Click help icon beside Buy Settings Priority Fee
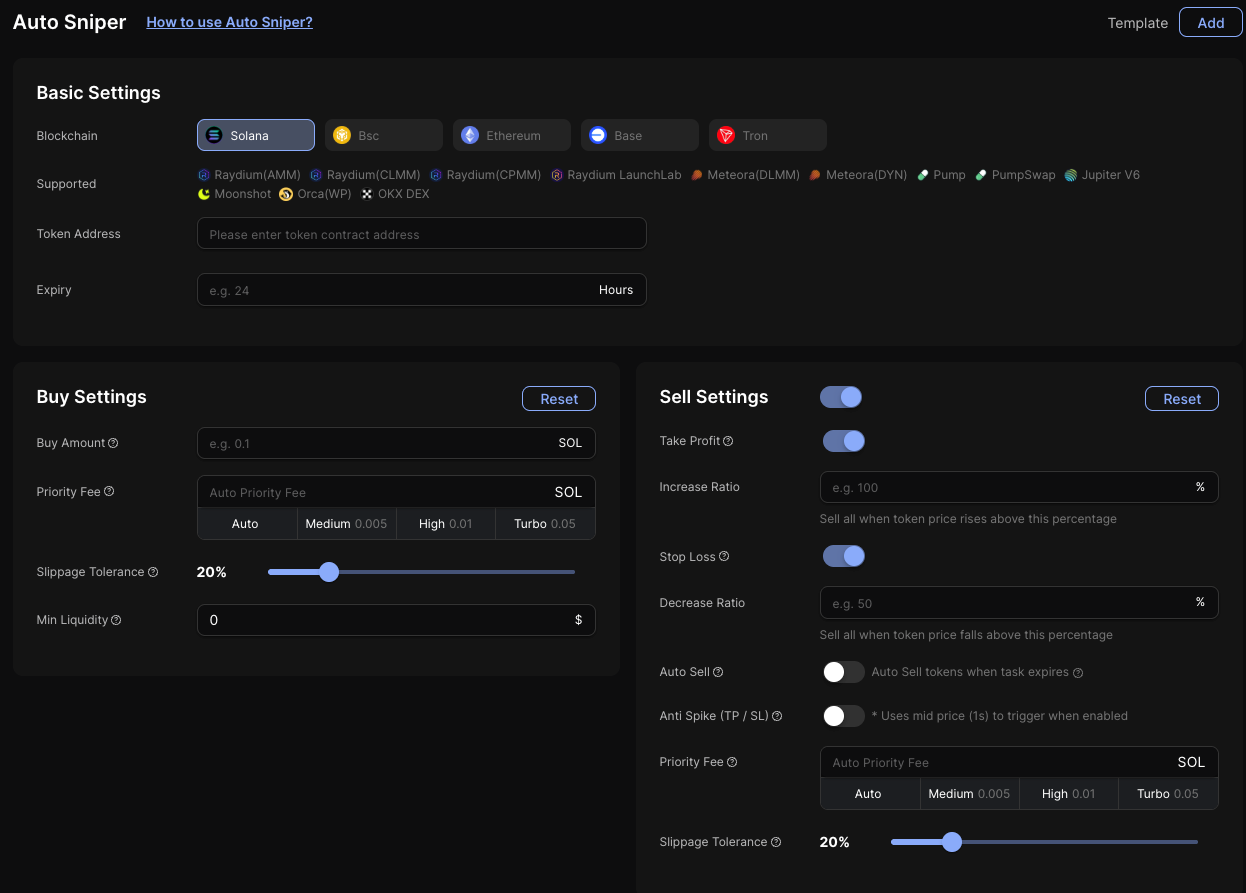Screen dimensions: 1246x893 point(109,491)
